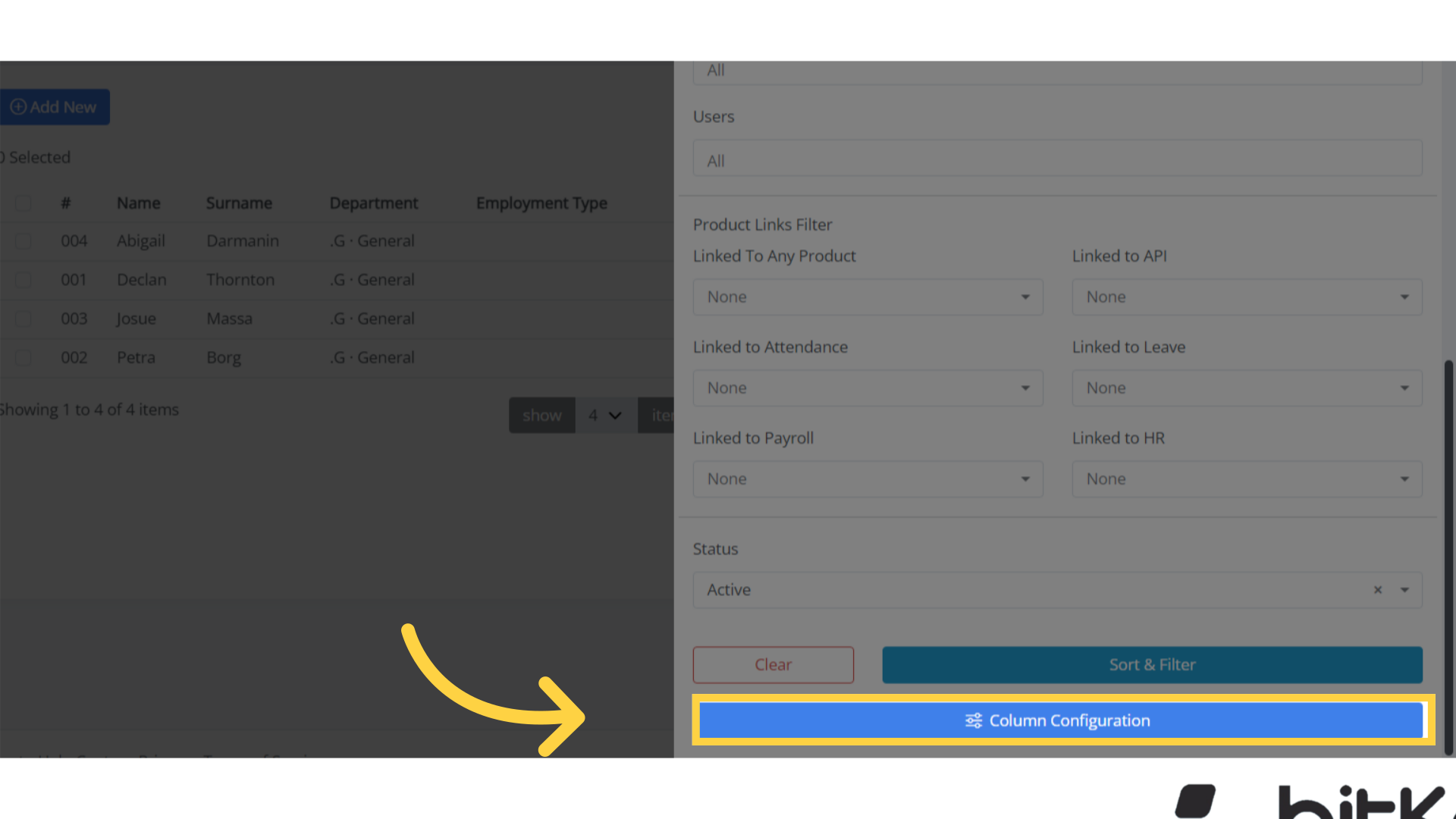This screenshot has width=1456, height=819.
Task: Toggle the select-all checkbox in the table header
Action: coord(23,202)
